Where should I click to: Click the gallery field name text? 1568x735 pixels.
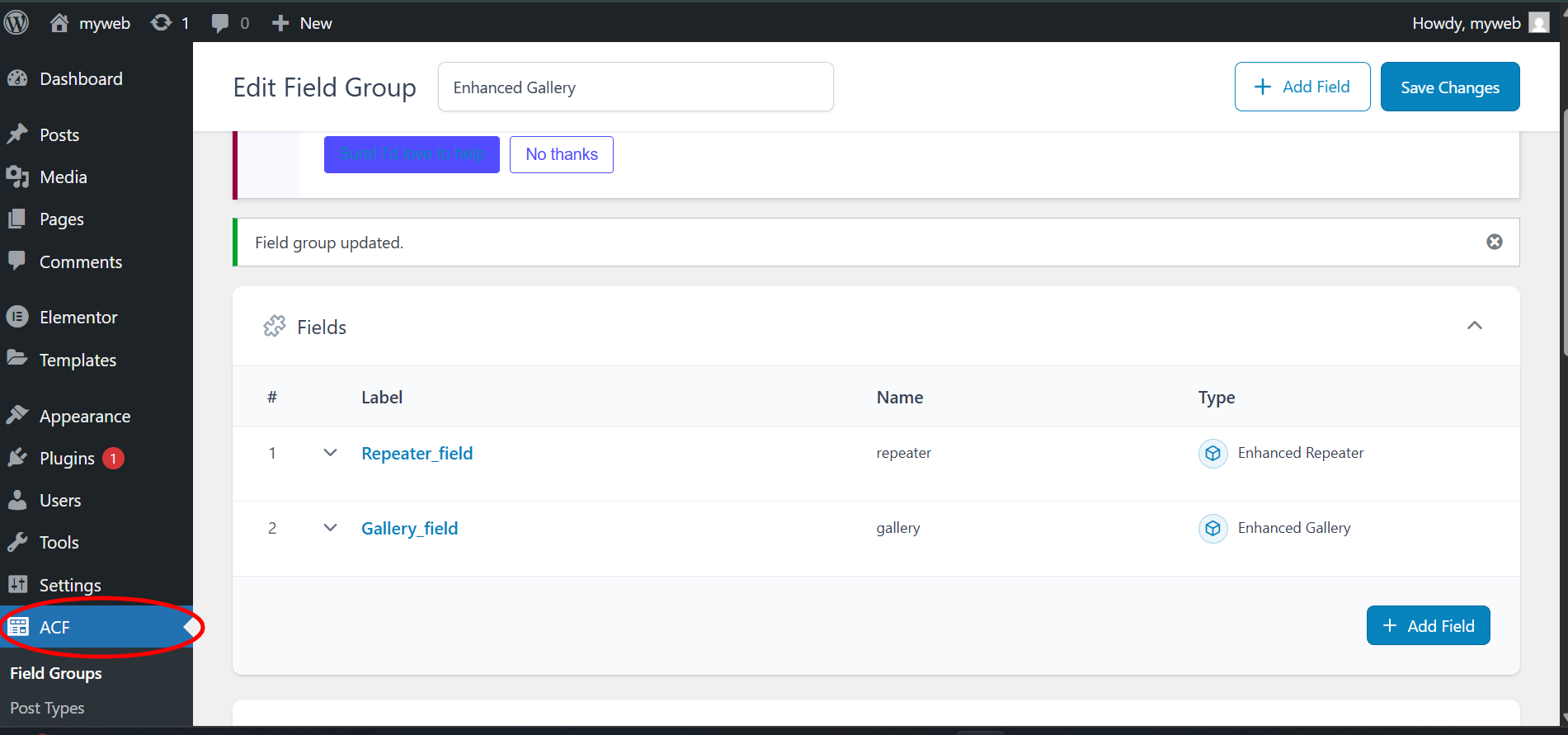tap(898, 528)
